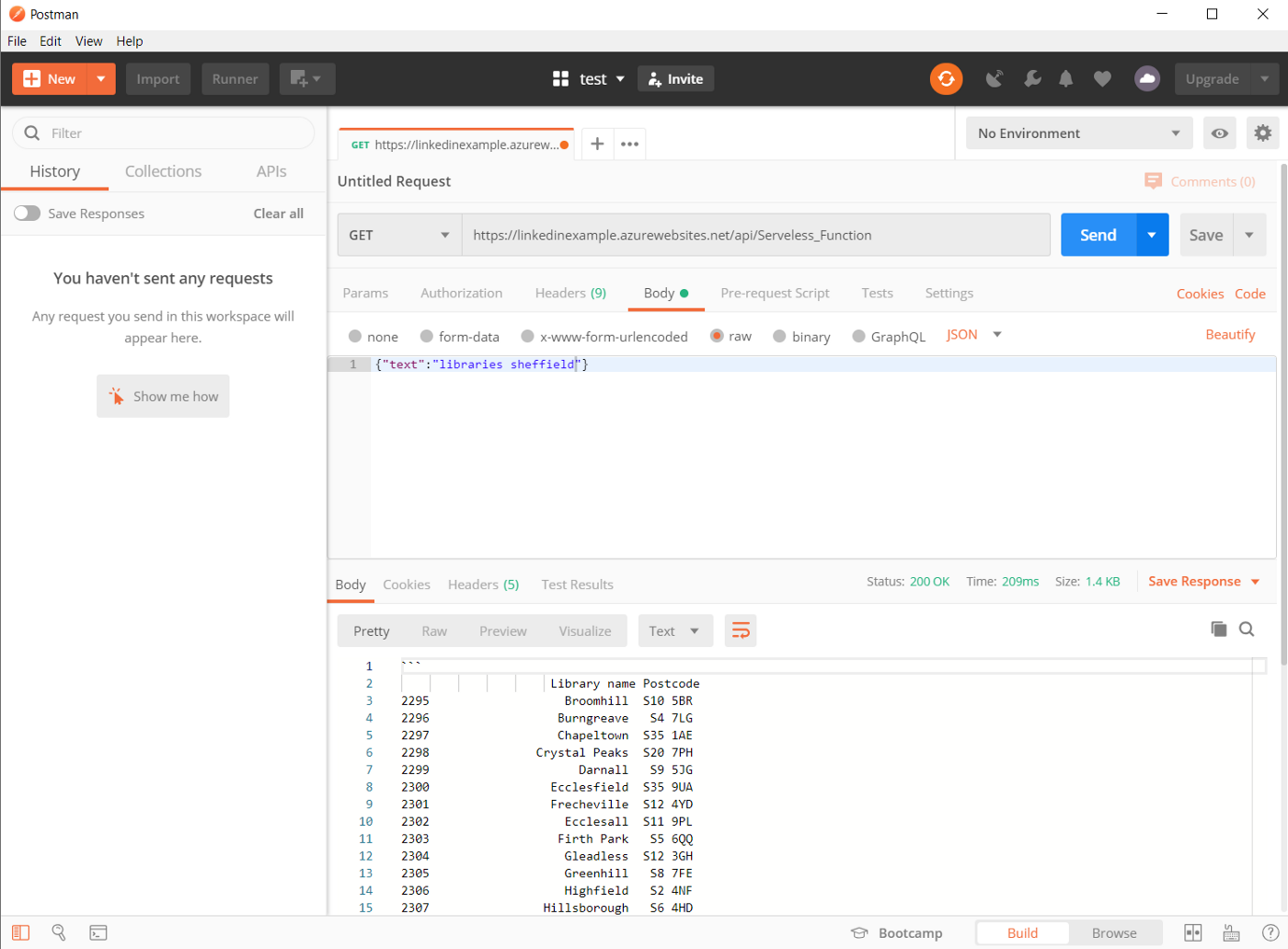Expand the GET method dropdown
1288x949 pixels.
399,236
